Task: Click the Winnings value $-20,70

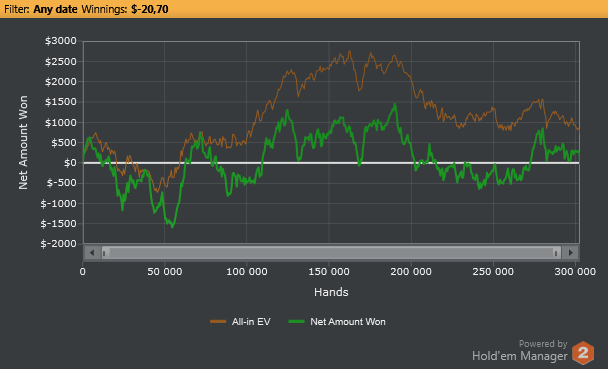Action: pyautogui.click(x=150, y=9)
